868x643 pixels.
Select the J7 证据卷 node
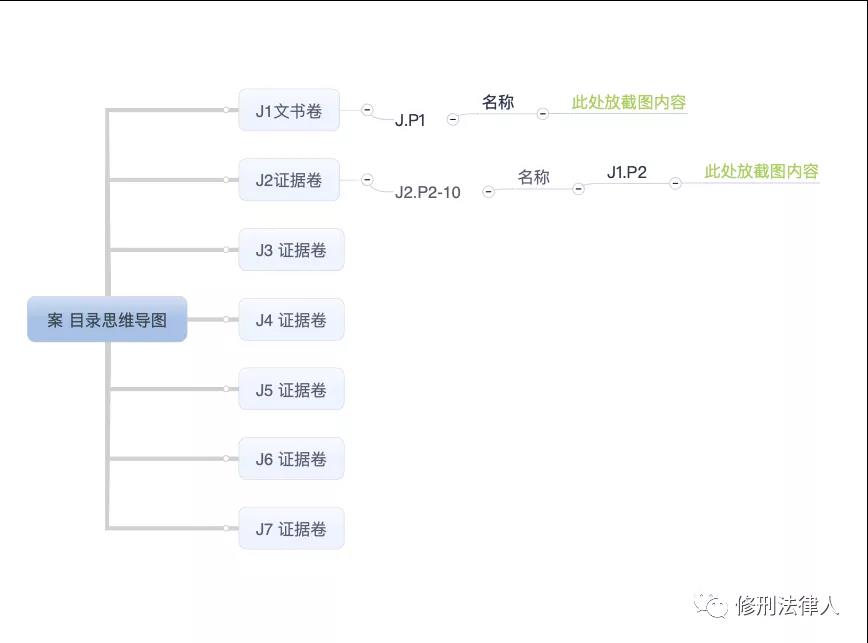tap(291, 528)
